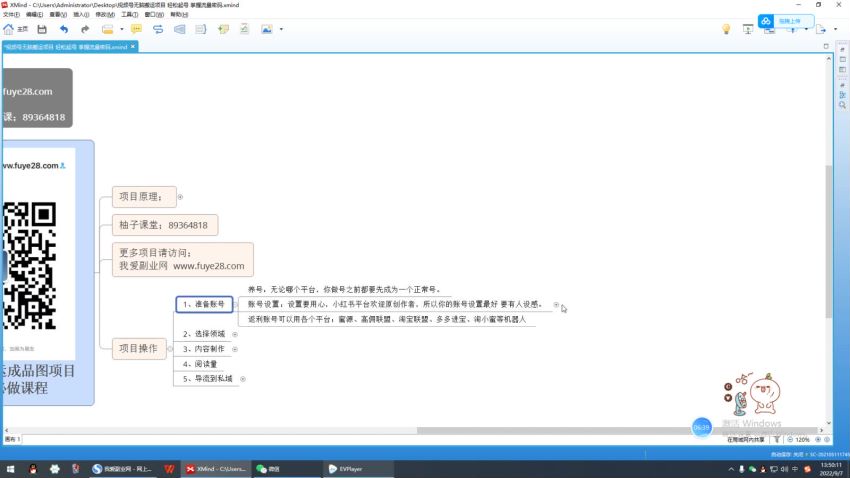The width and height of the screenshot is (850, 478).
Task: Click the 120% zoom level value
Action: point(803,440)
